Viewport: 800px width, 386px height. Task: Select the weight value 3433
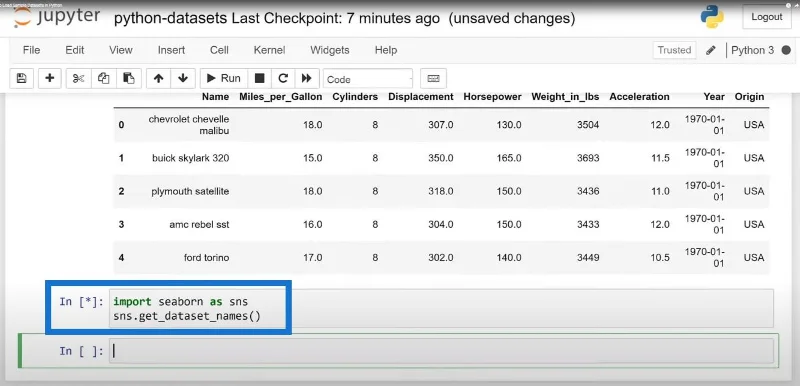pos(588,224)
